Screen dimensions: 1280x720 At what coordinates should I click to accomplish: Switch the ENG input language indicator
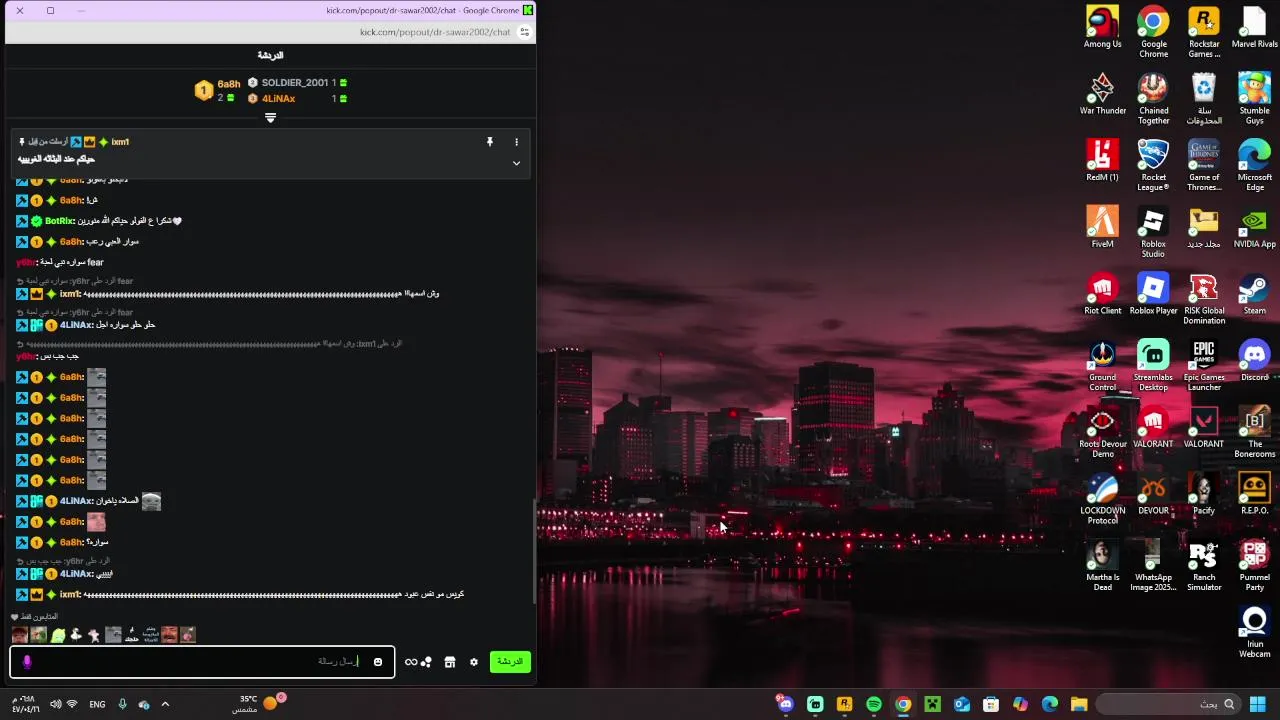(97, 704)
